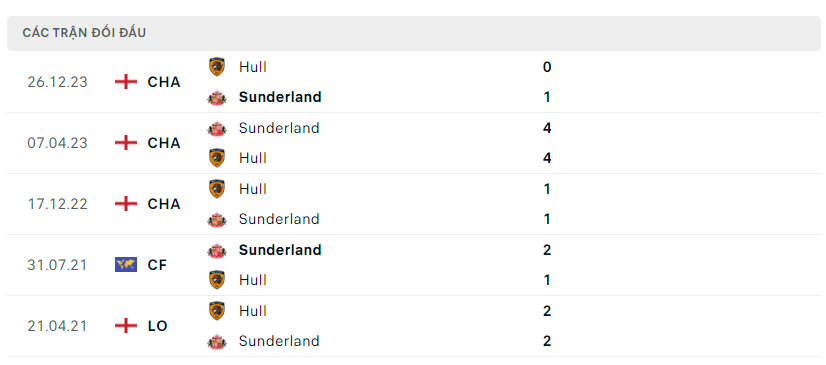Click Hull crest in 21.04.21 match
The image size is (826, 365).
point(217,311)
